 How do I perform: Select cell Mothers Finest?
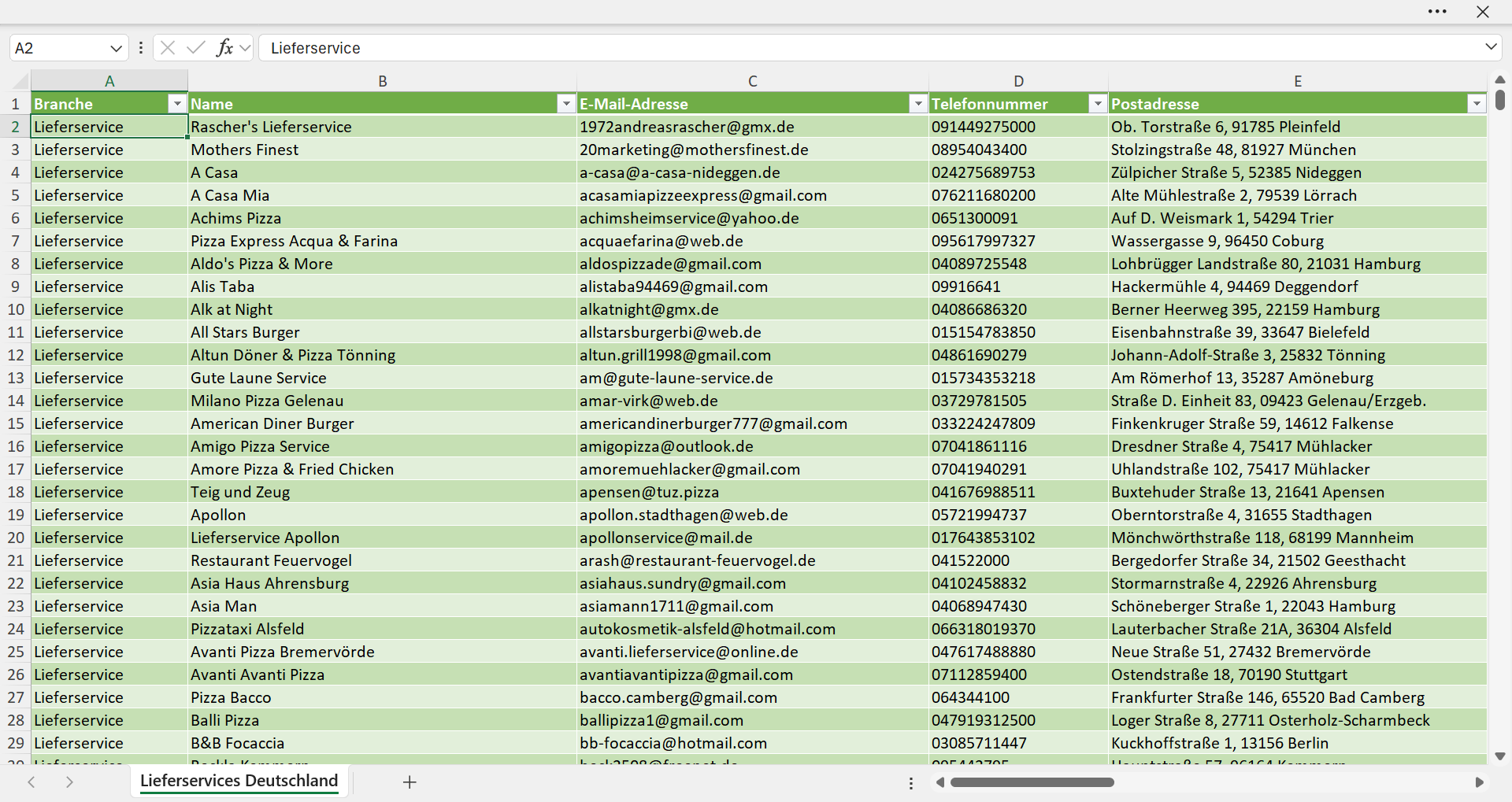pyautogui.click(x=383, y=150)
